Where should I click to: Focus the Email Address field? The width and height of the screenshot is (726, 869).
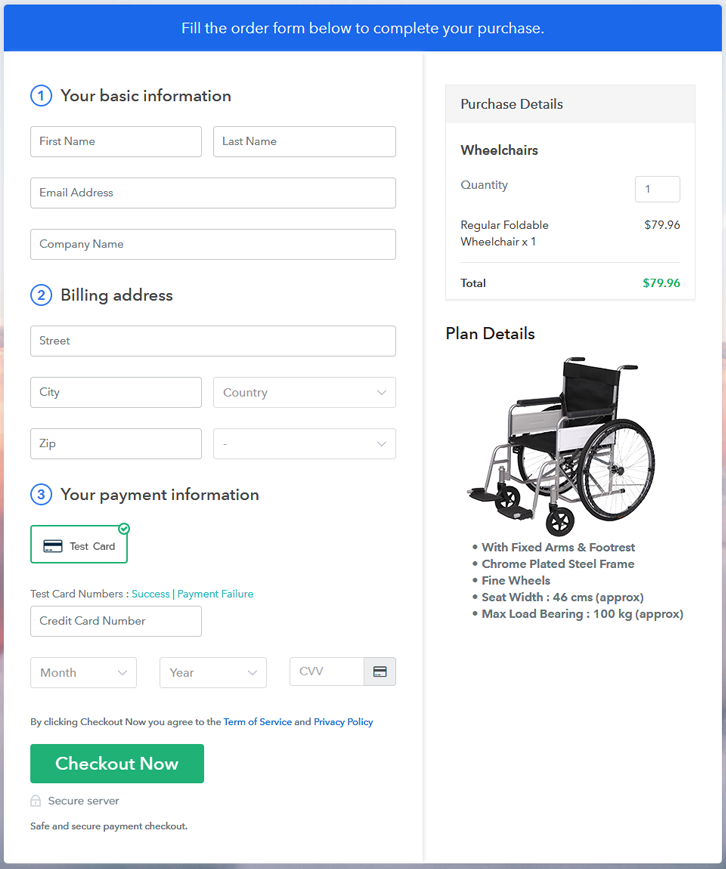point(213,193)
